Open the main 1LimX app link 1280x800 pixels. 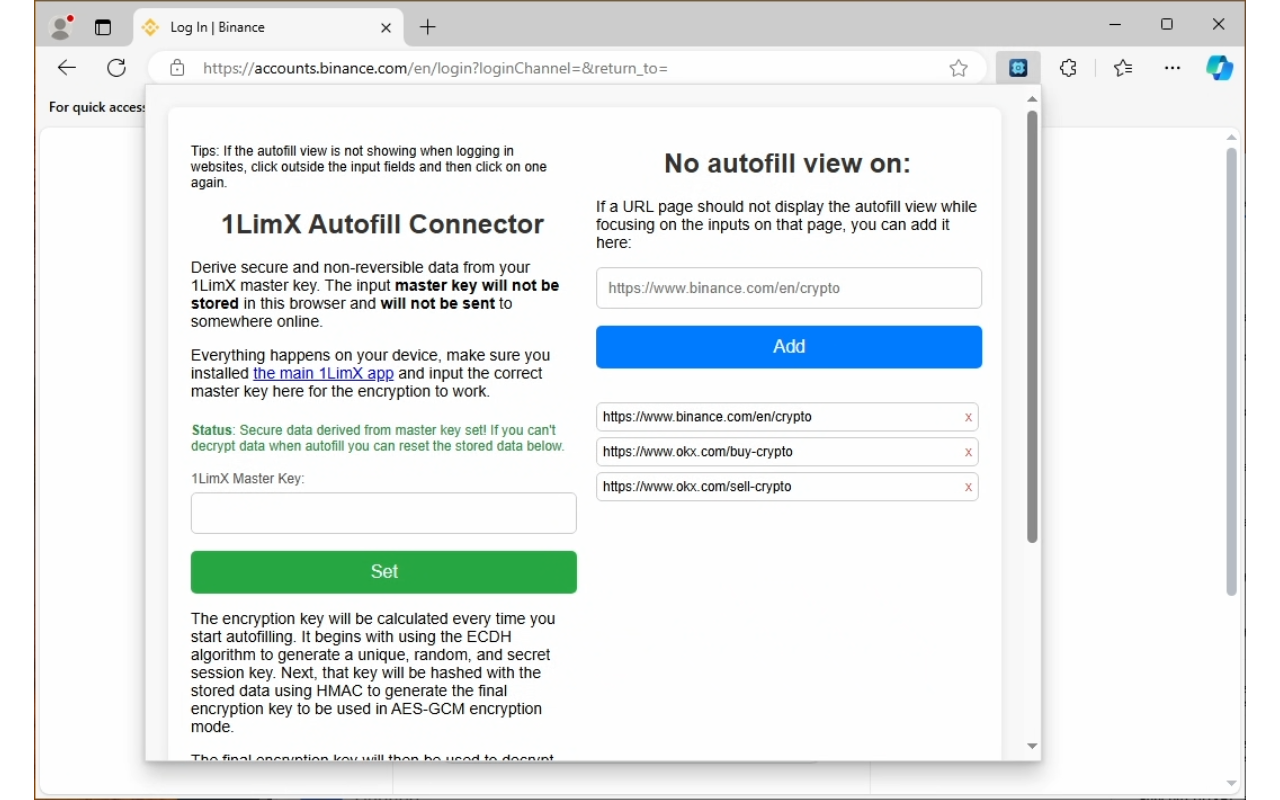323,373
